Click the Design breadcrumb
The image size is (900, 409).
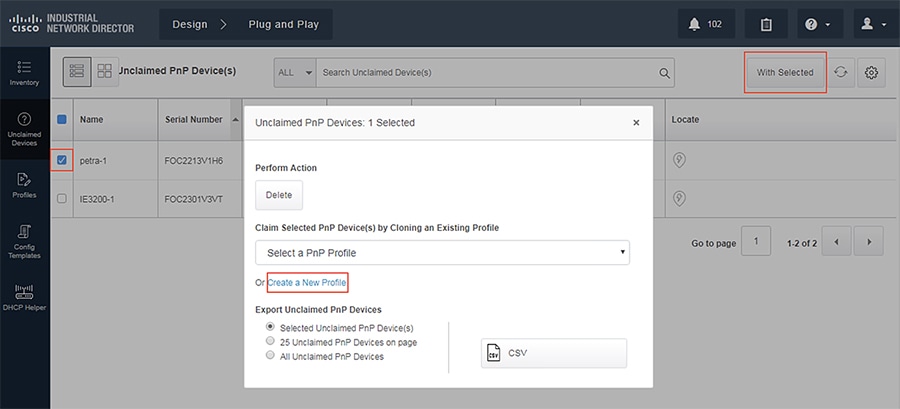[190, 25]
